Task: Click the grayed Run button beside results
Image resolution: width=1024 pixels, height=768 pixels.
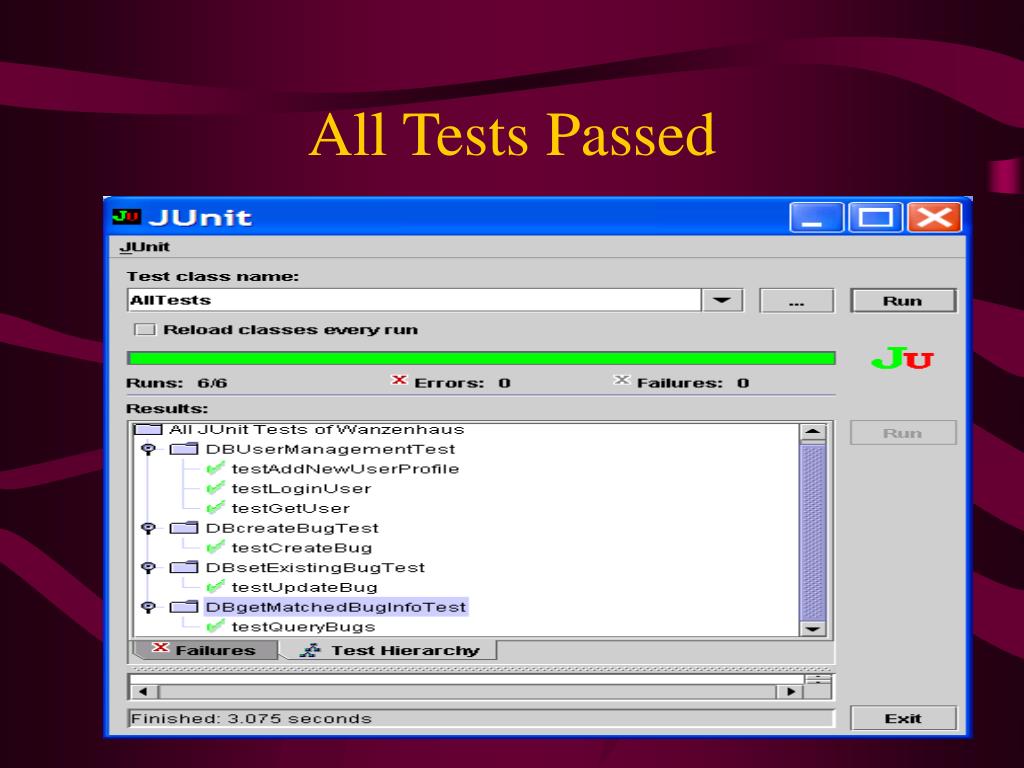Action: [x=903, y=433]
